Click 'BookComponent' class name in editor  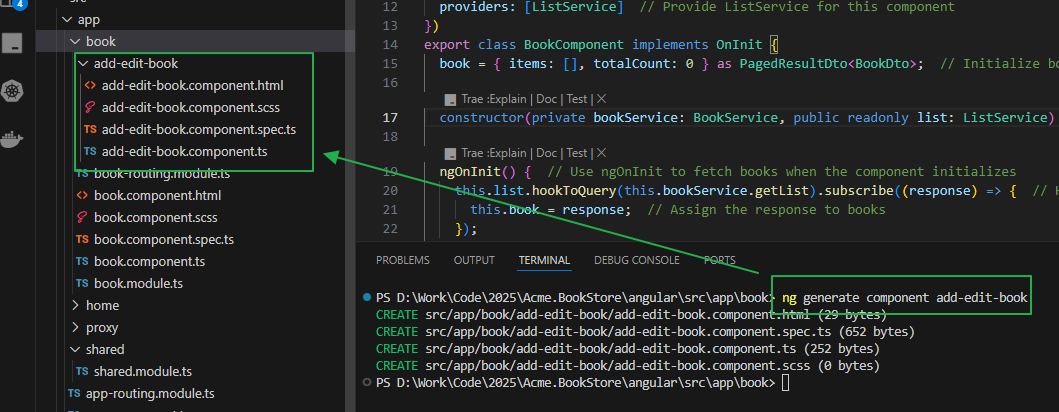click(x=574, y=45)
